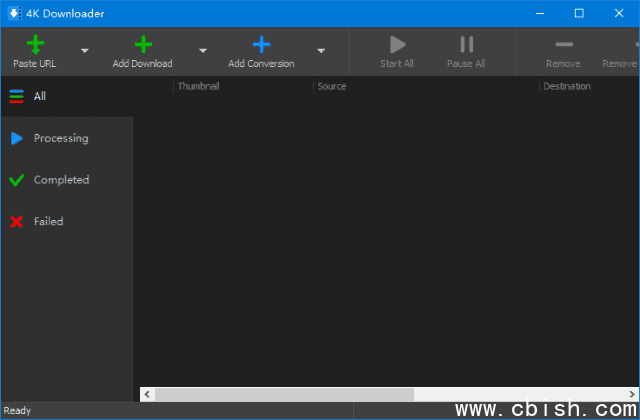Click the blue Add Conversion plus icon
Viewport: 640px width, 420px height.
point(261,44)
